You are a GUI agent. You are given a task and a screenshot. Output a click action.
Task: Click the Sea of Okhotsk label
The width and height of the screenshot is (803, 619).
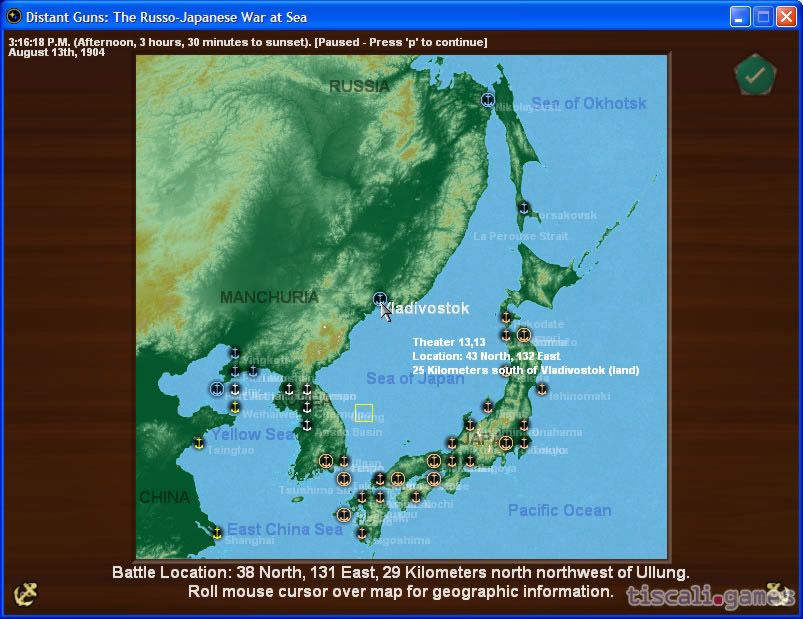coord(589,103)
